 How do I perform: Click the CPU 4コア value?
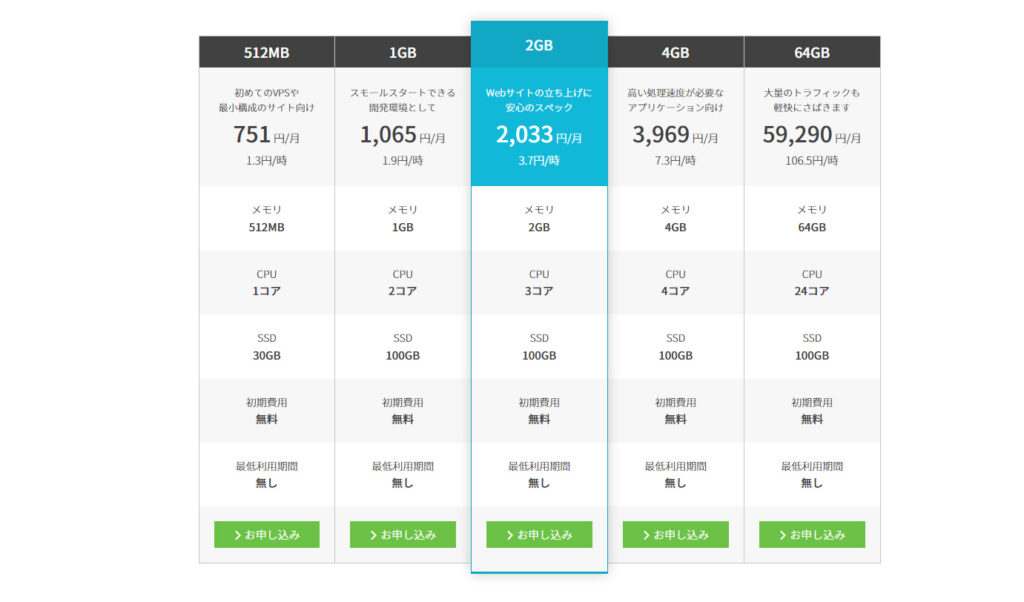(x=675, y=291)
